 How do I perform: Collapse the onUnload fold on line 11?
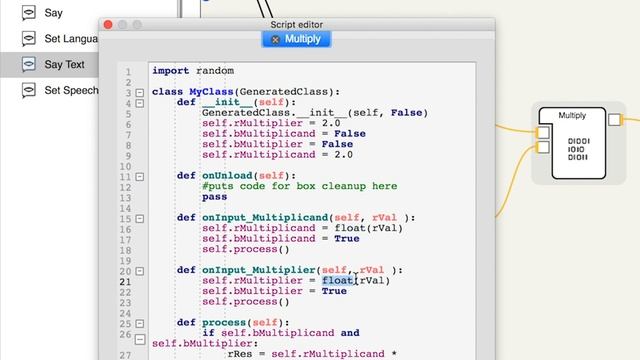pos(140,177)
